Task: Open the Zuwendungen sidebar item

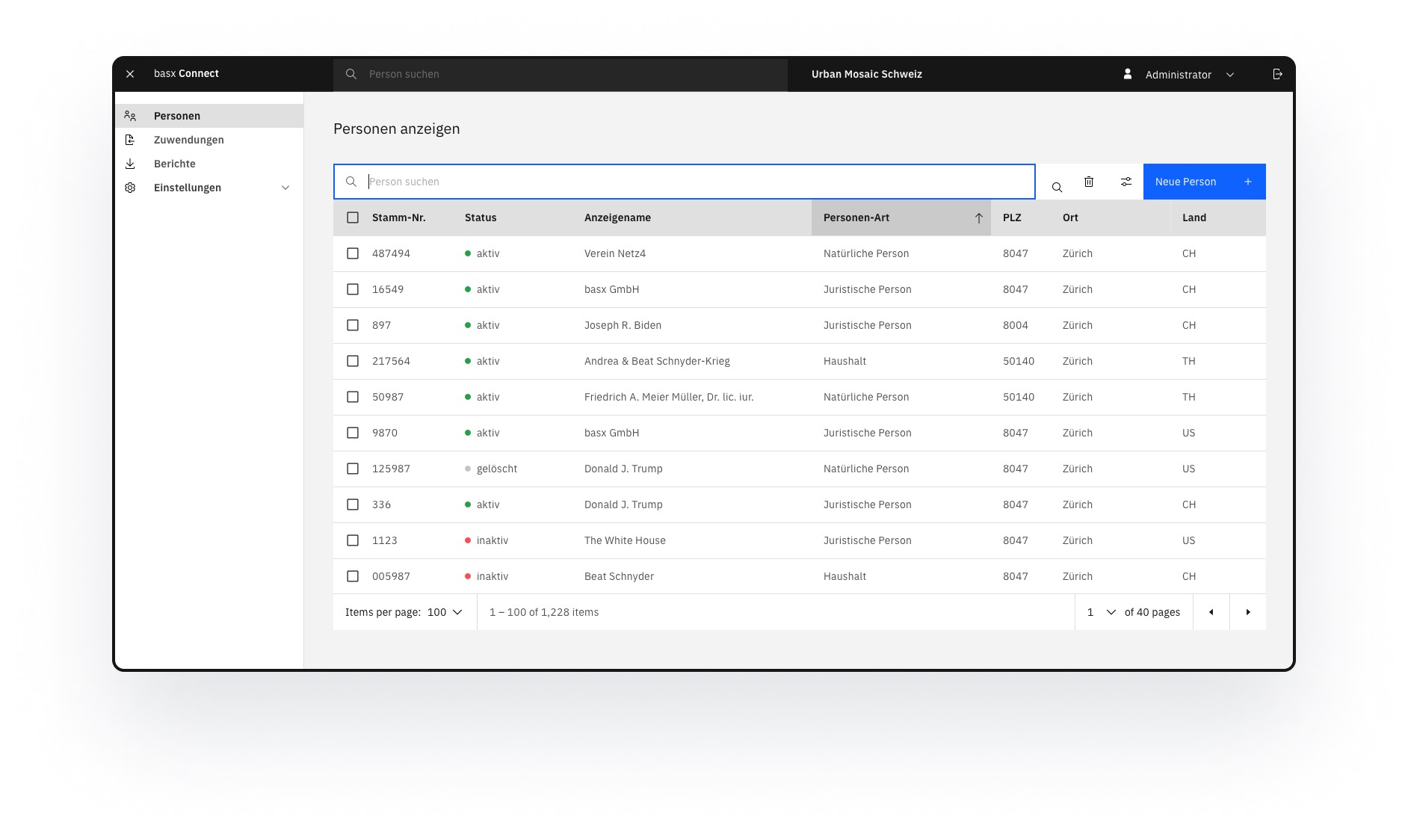Action: [x=188, y=140]
